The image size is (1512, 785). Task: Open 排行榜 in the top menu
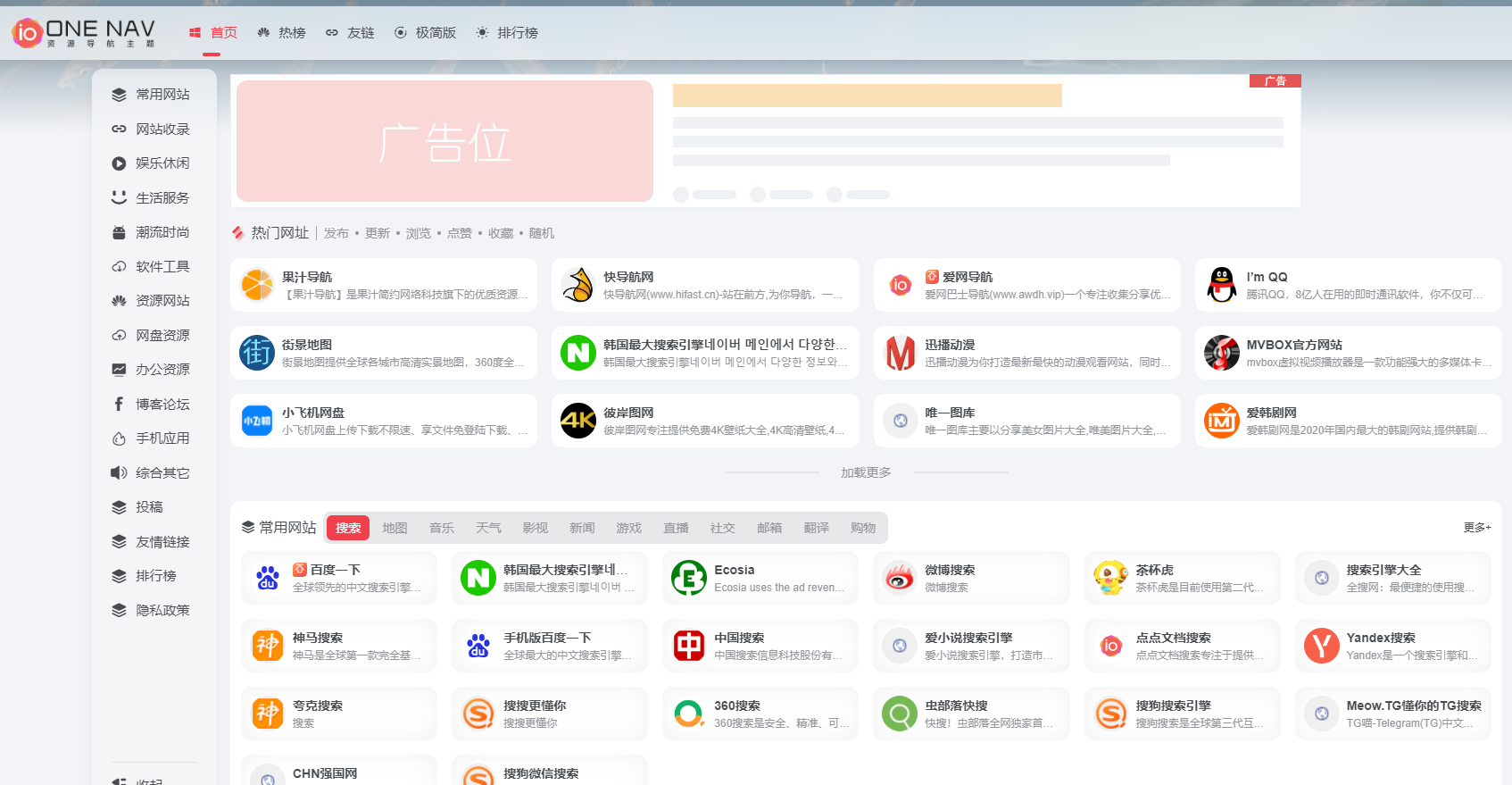(x=507, y=33)
